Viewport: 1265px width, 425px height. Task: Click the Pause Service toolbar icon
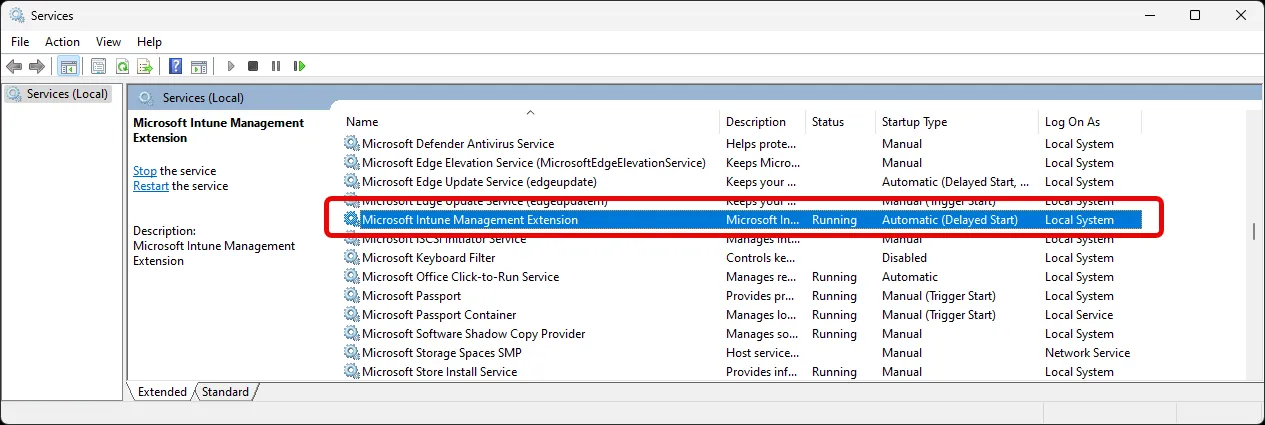tap(276, 66)
